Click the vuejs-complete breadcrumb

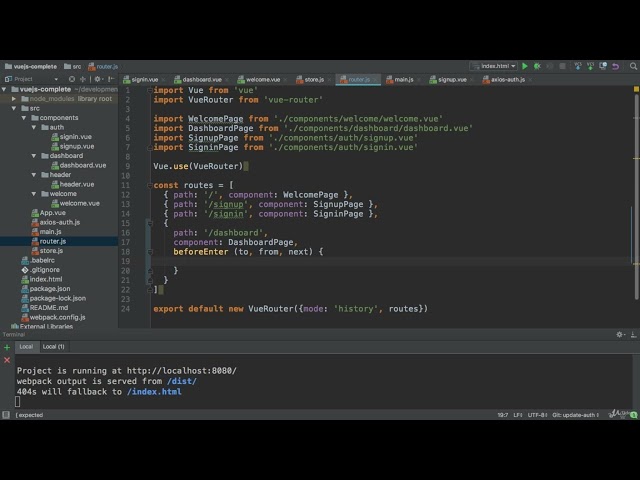[x=31, y=66]
